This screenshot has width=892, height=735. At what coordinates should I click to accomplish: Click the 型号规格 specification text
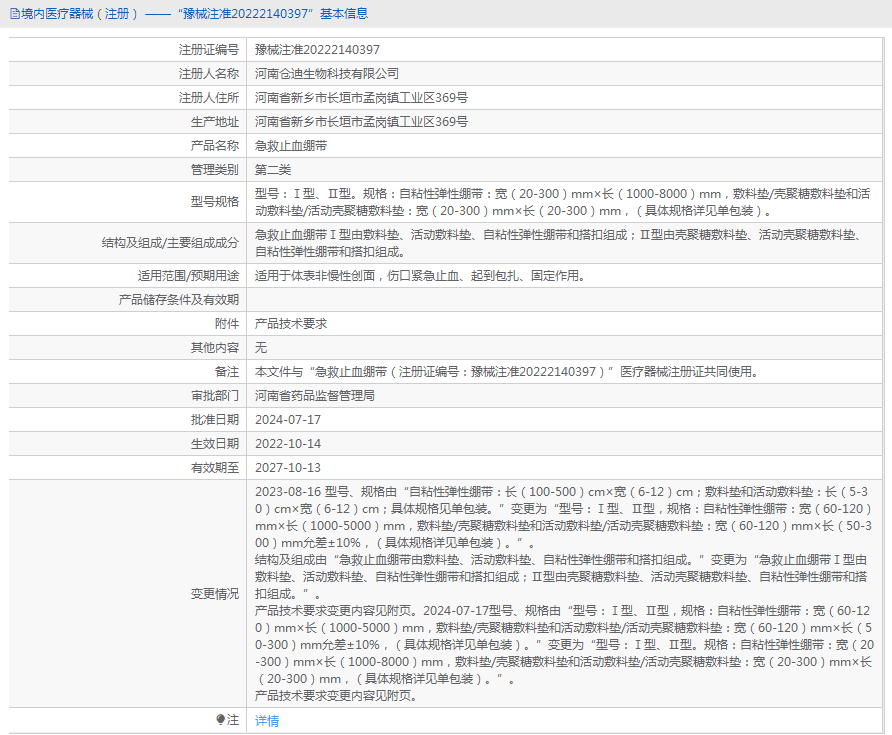click(562, 202)
